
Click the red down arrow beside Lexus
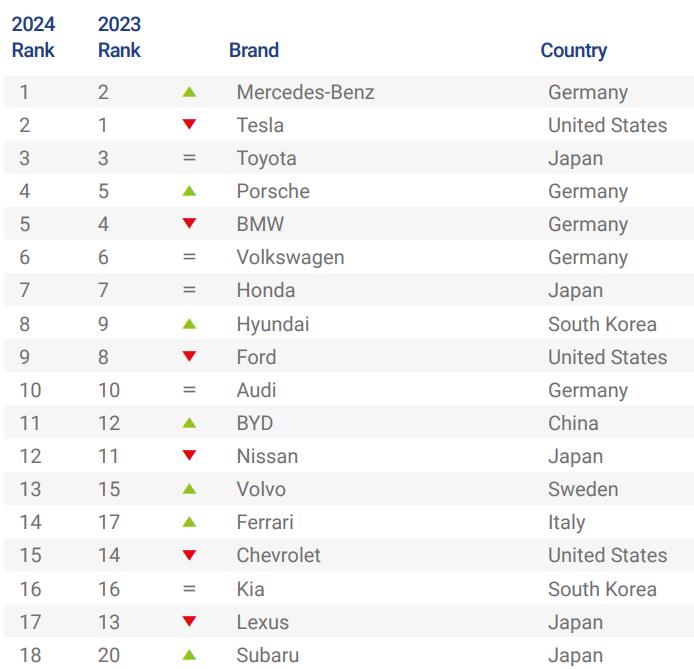[x=190, y=622]
